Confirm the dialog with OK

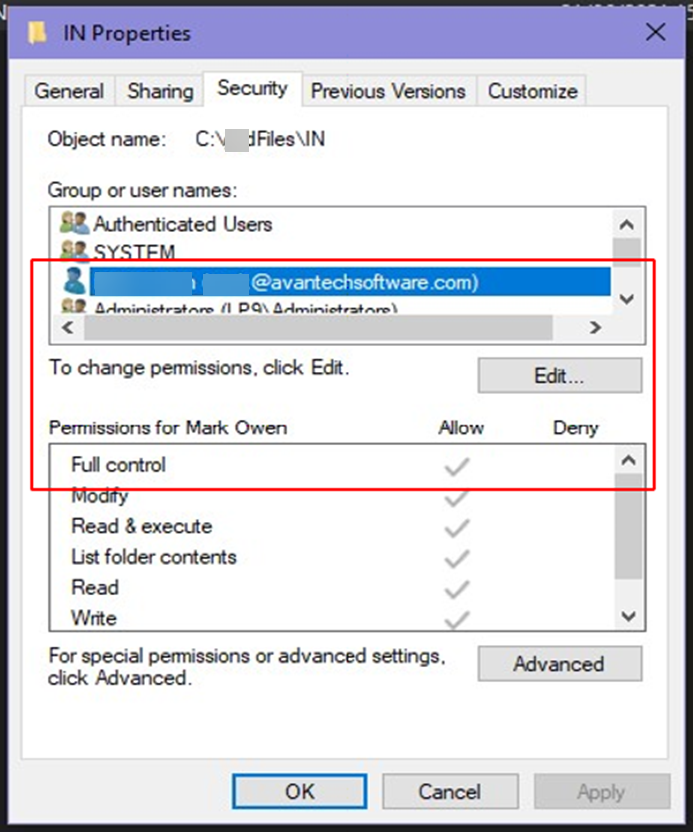299,792
